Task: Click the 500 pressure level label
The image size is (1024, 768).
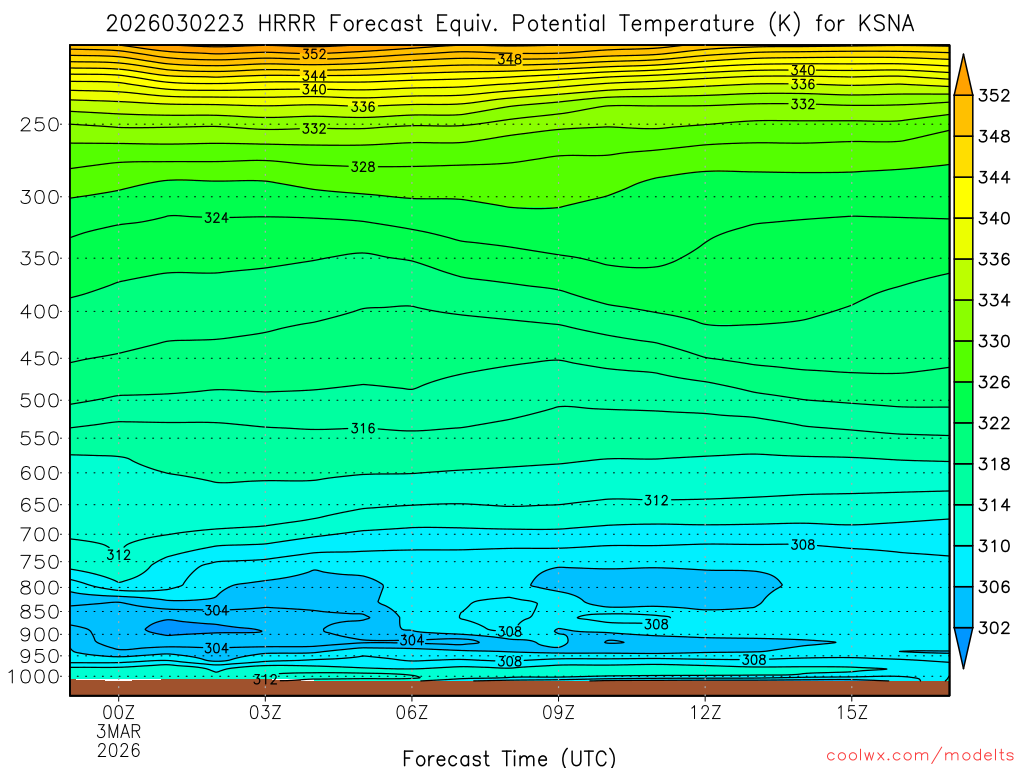Action: click(x=40, y=400)
